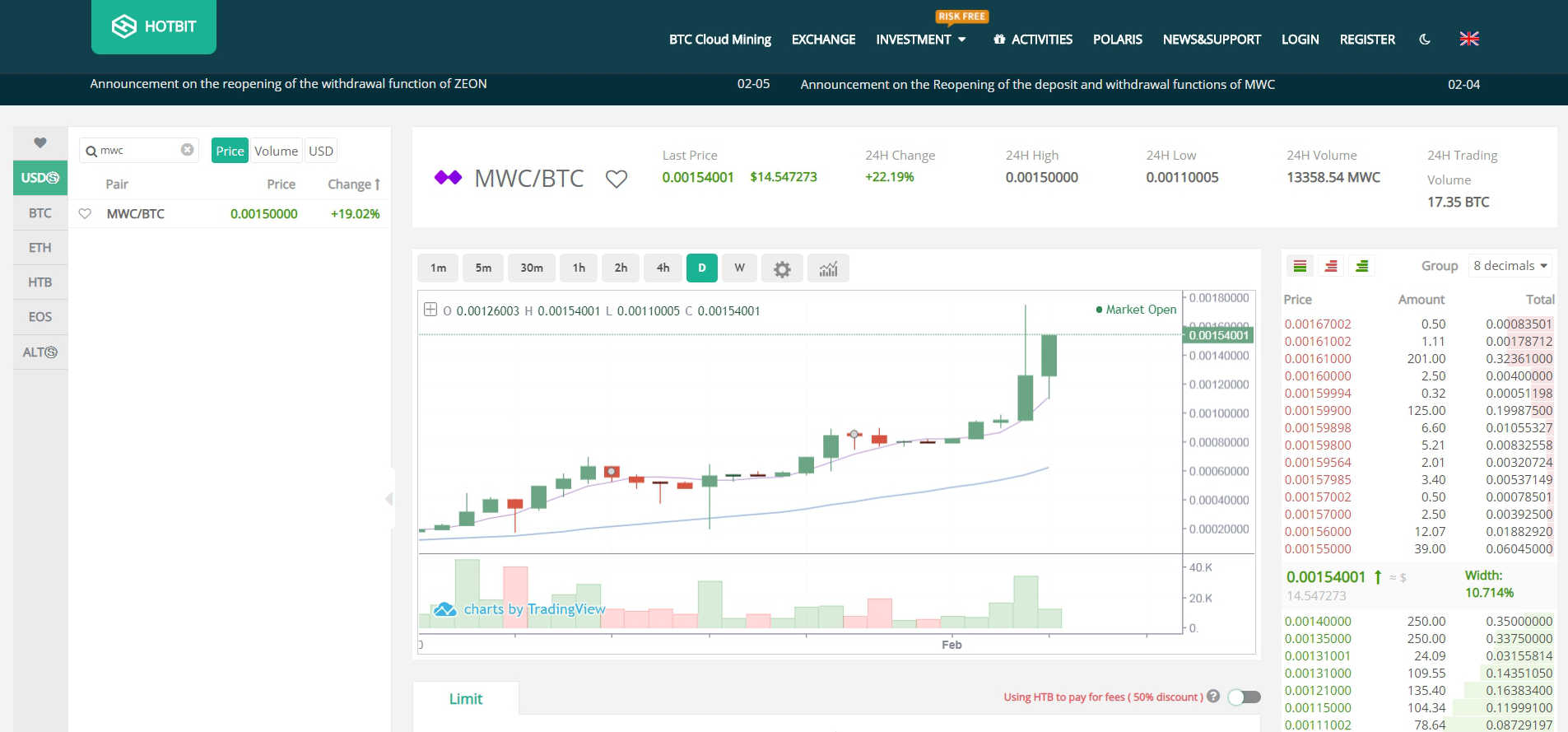Set chart interval to 4h
The width and height of the screenshot is (1568, 732).
click(663, 268)
